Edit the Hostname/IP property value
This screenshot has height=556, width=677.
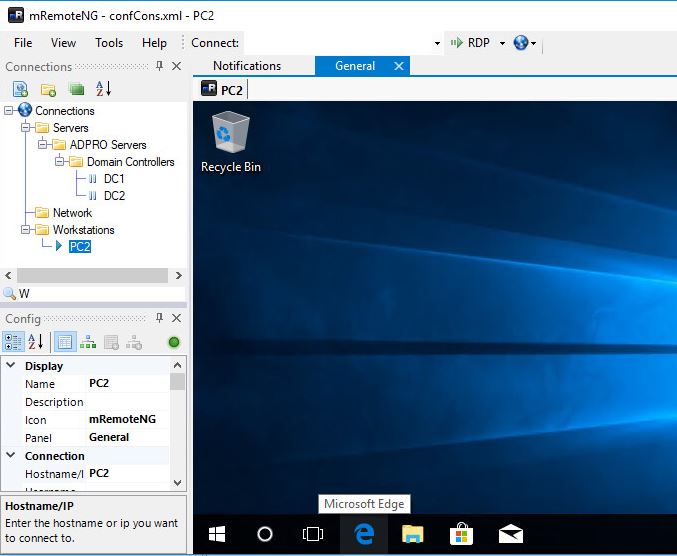(x=128, y=474)
